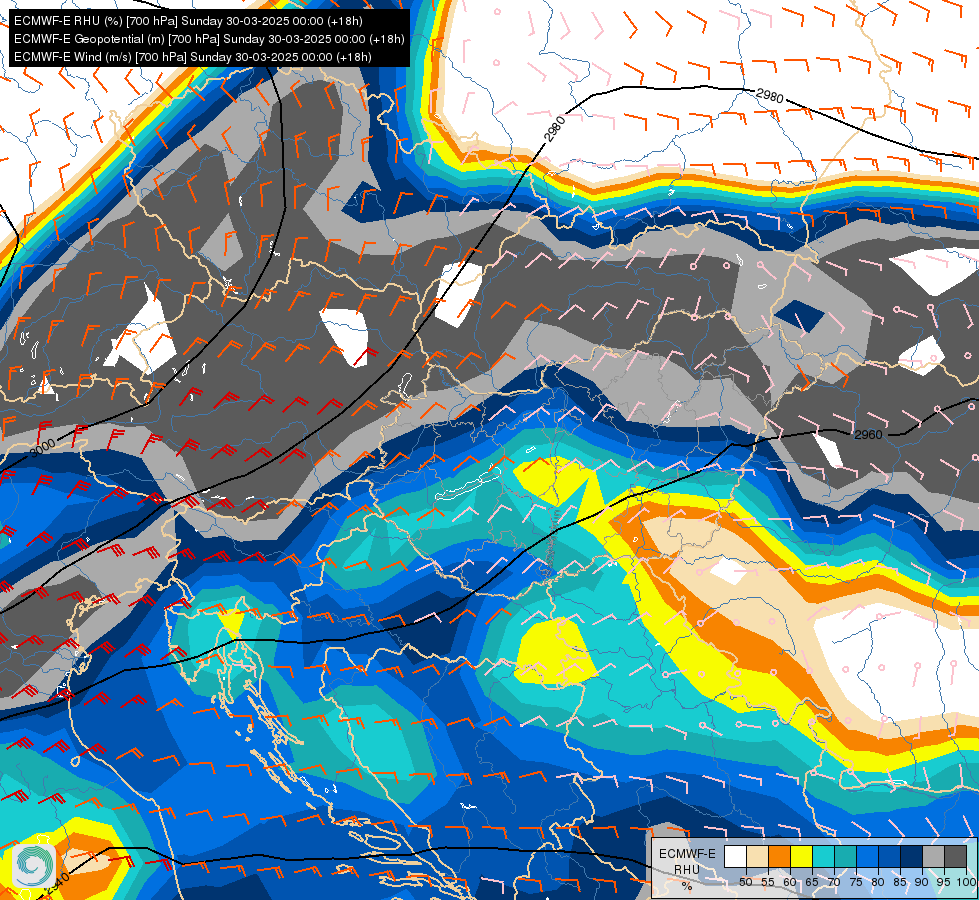
Task: Click the legend value 100
Action: click(967, 882)
